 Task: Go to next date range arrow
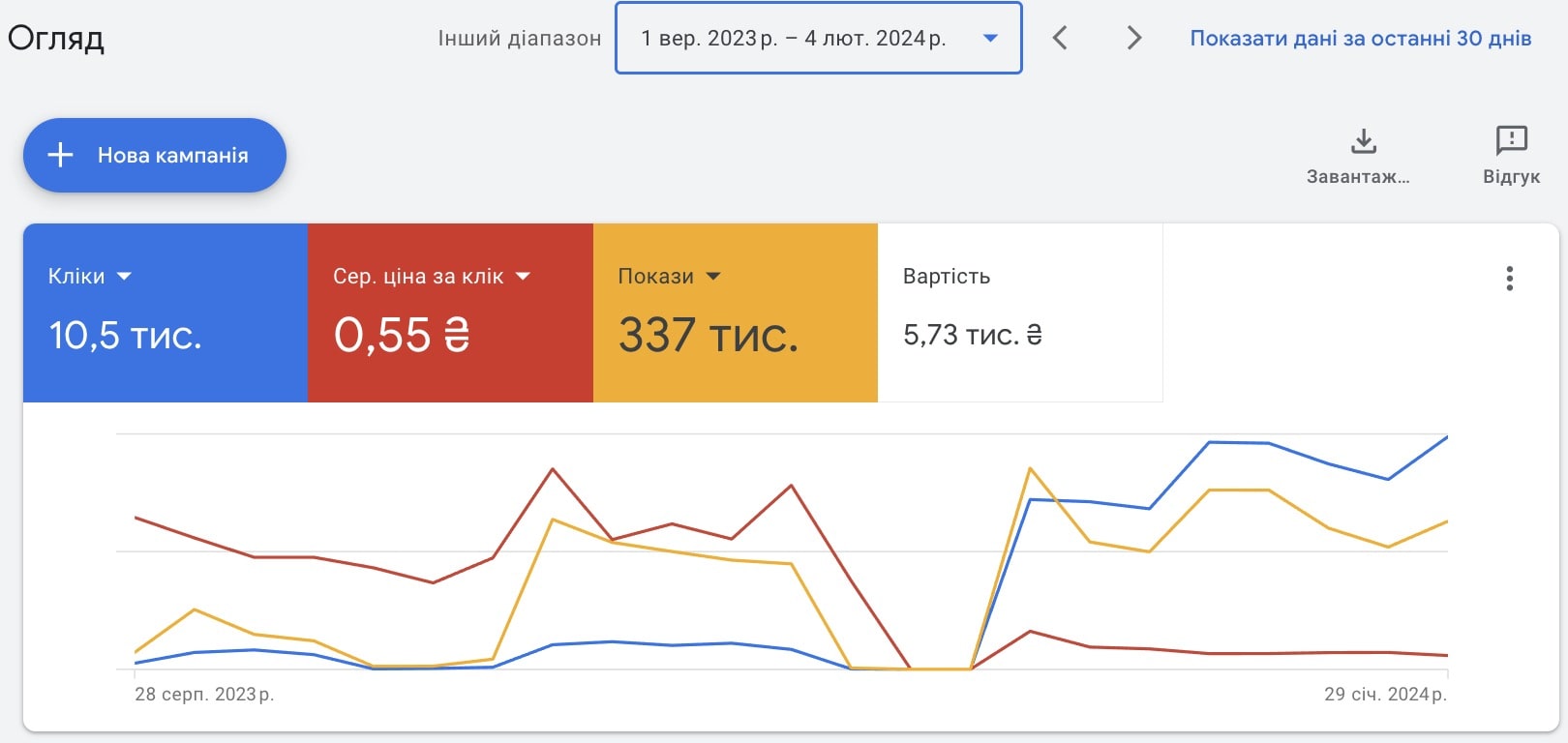coord(1134,38)
